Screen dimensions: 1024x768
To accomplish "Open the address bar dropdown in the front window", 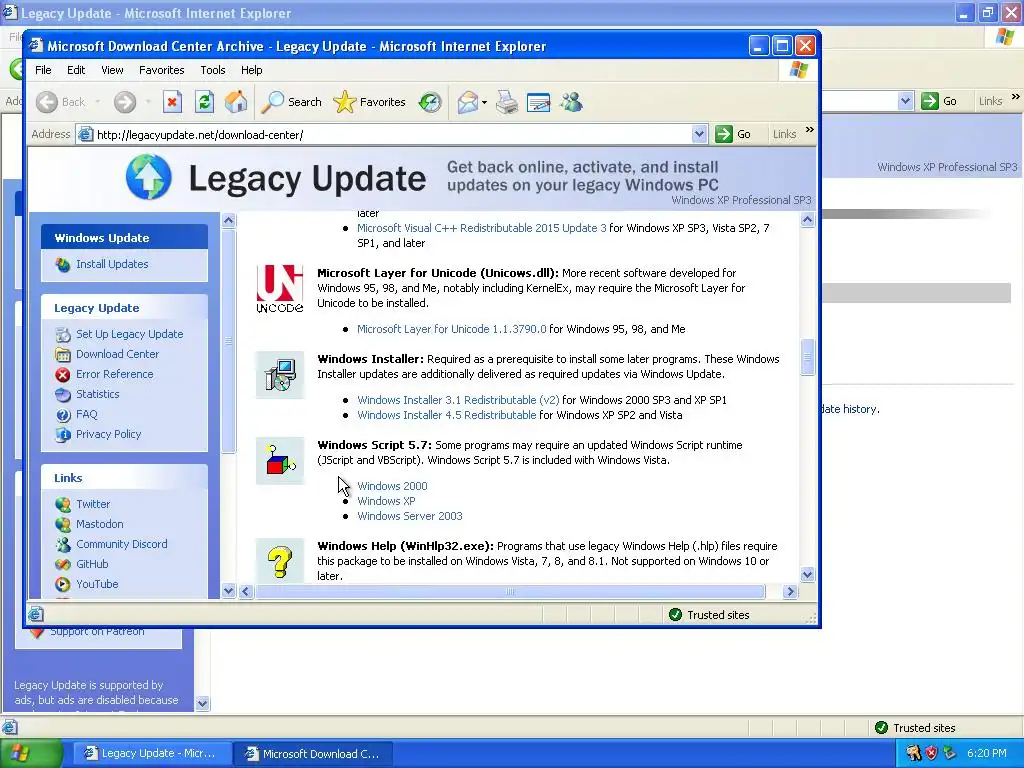I will (699, 135).
